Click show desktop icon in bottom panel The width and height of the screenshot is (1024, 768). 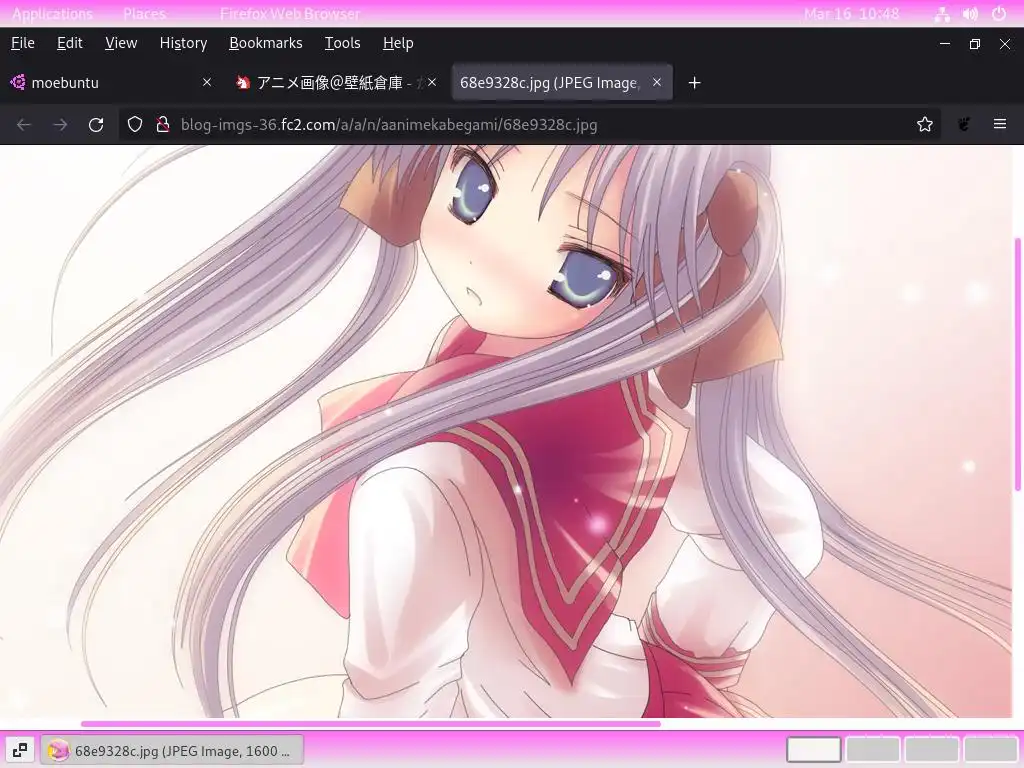pyautogui.click(x=20, y=750)
